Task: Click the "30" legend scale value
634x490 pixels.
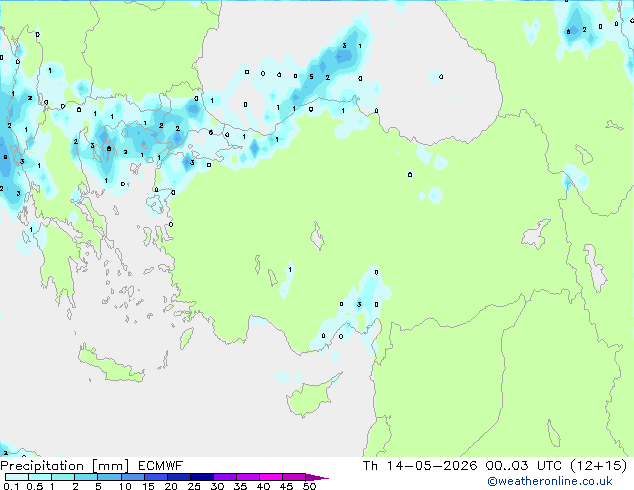Action: click(x=217, y=486)
